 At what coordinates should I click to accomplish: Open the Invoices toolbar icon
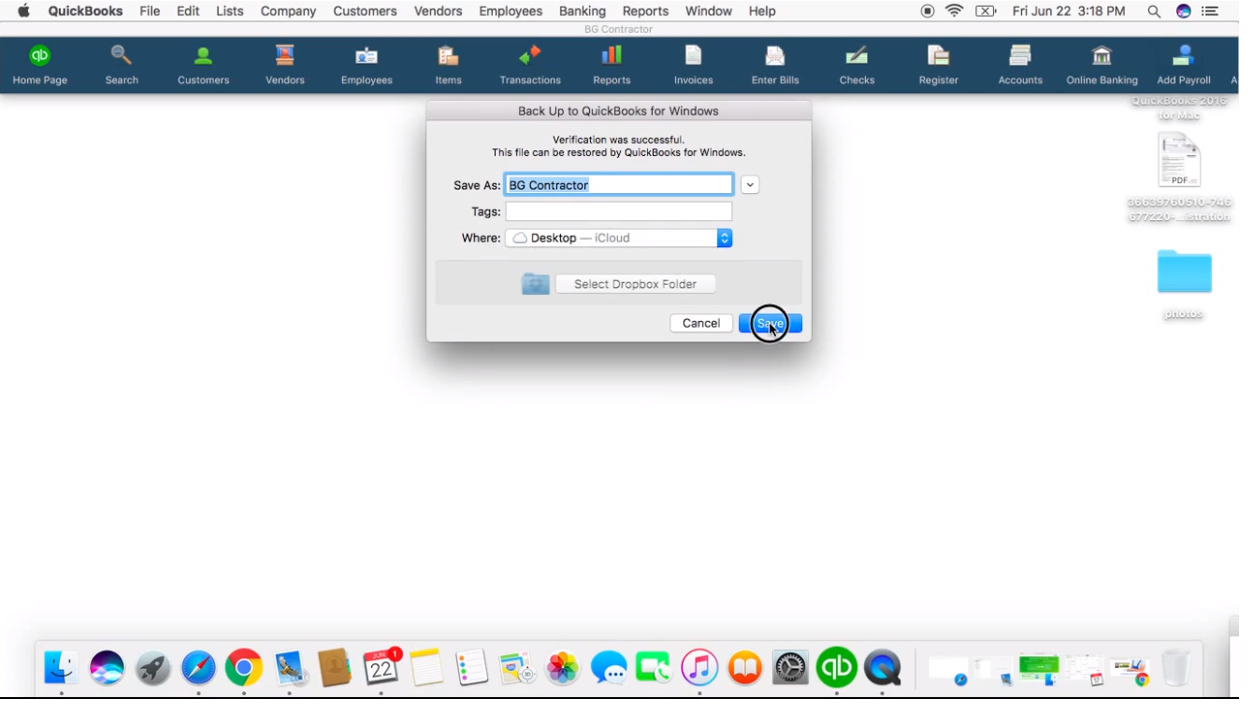point(693,65)
